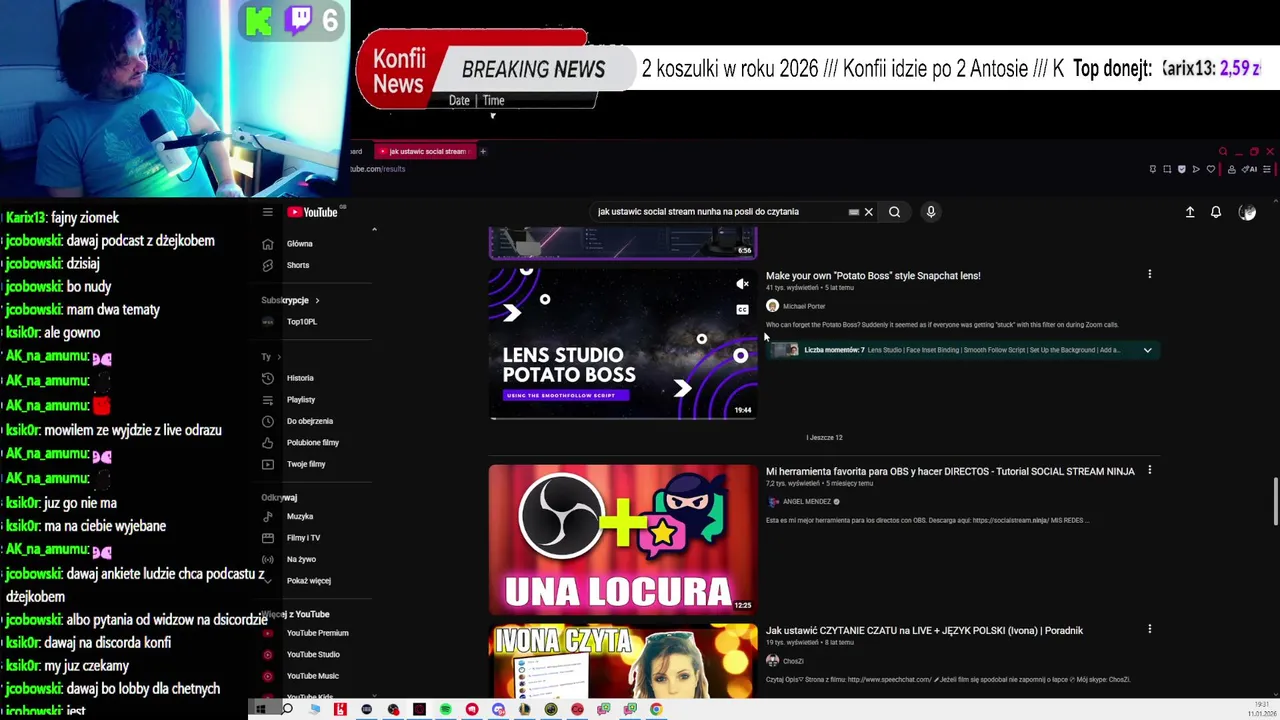Open Spotify from the taskbar
1280x720 pixels.
[x=445, y=709]
